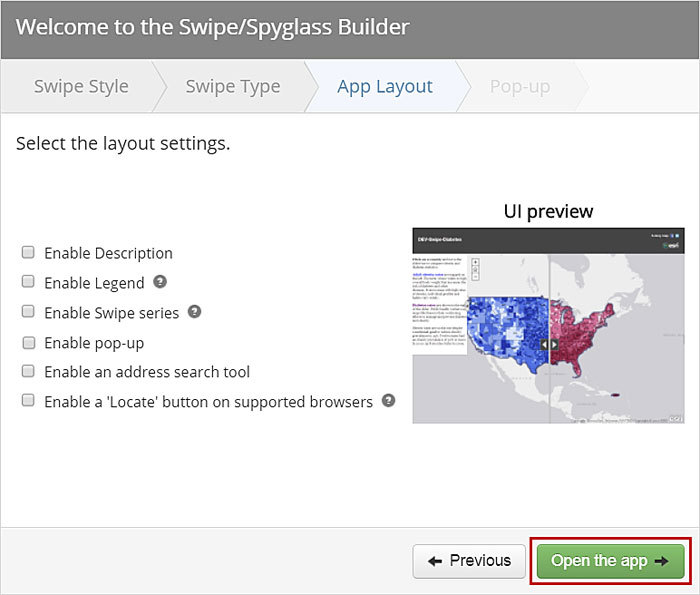Viewport: 700px width, 595px height.
Task: Check the Enable Swipe series option
Action: point(28,313)
